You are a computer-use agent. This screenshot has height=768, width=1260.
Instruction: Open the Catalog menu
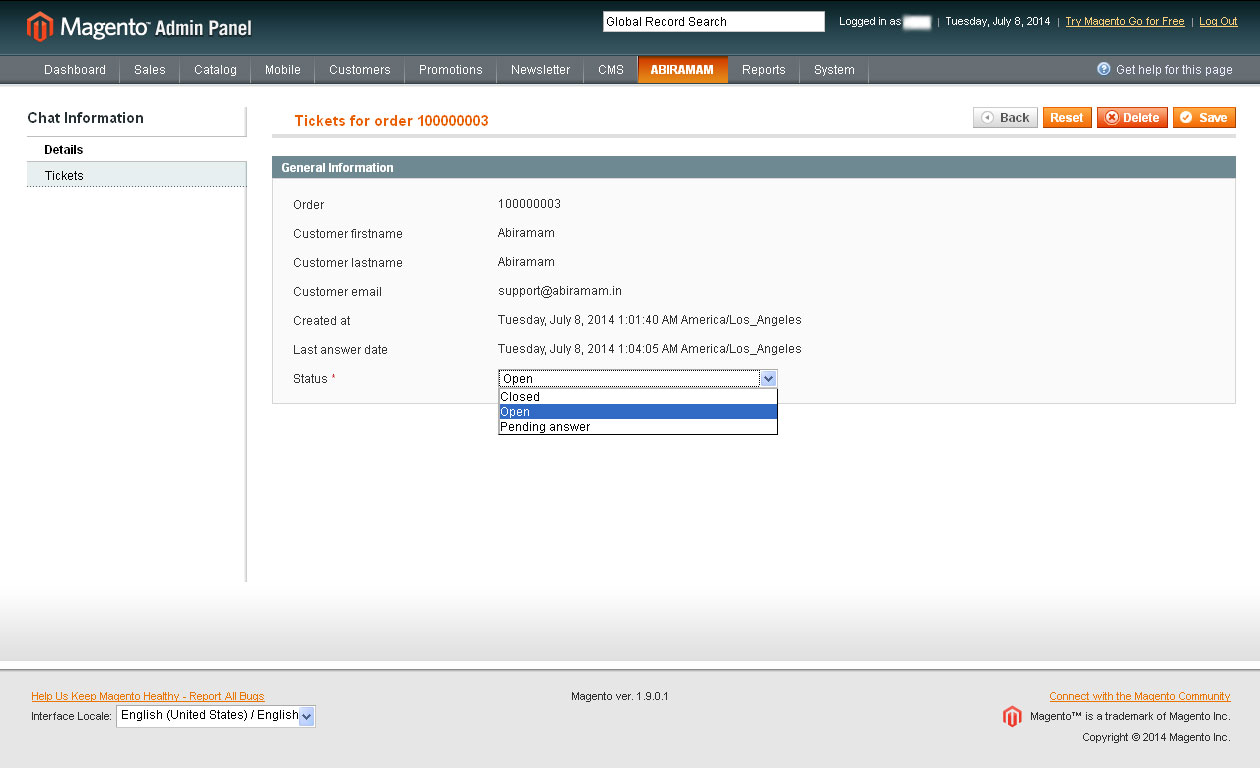216,70
